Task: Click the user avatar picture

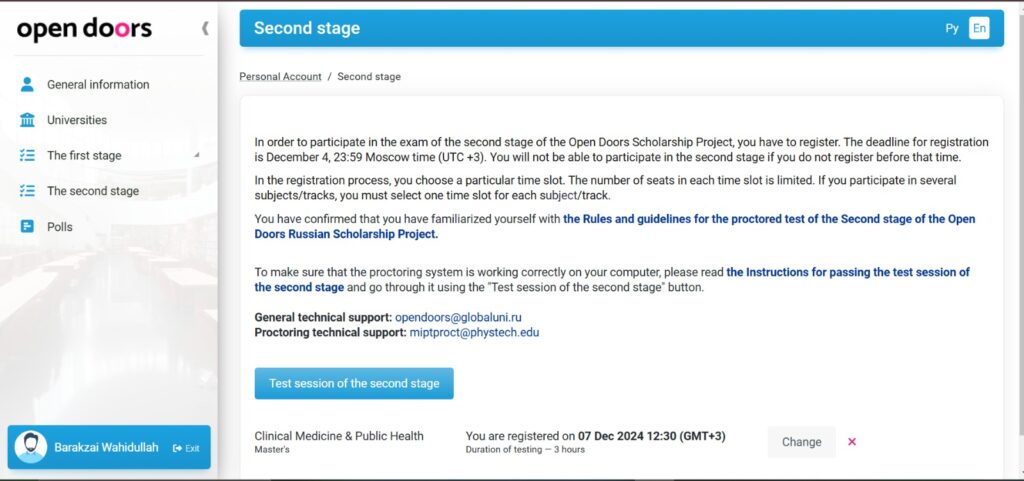Action: pyautogui.click(x=31, y=447)
